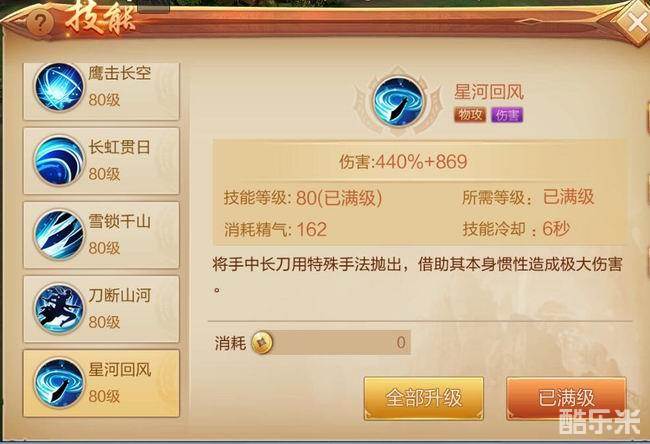The height and width of the screenshot is (444, 650).
Task: Click the 伤害 damage tag
Action: click(507, 115)
